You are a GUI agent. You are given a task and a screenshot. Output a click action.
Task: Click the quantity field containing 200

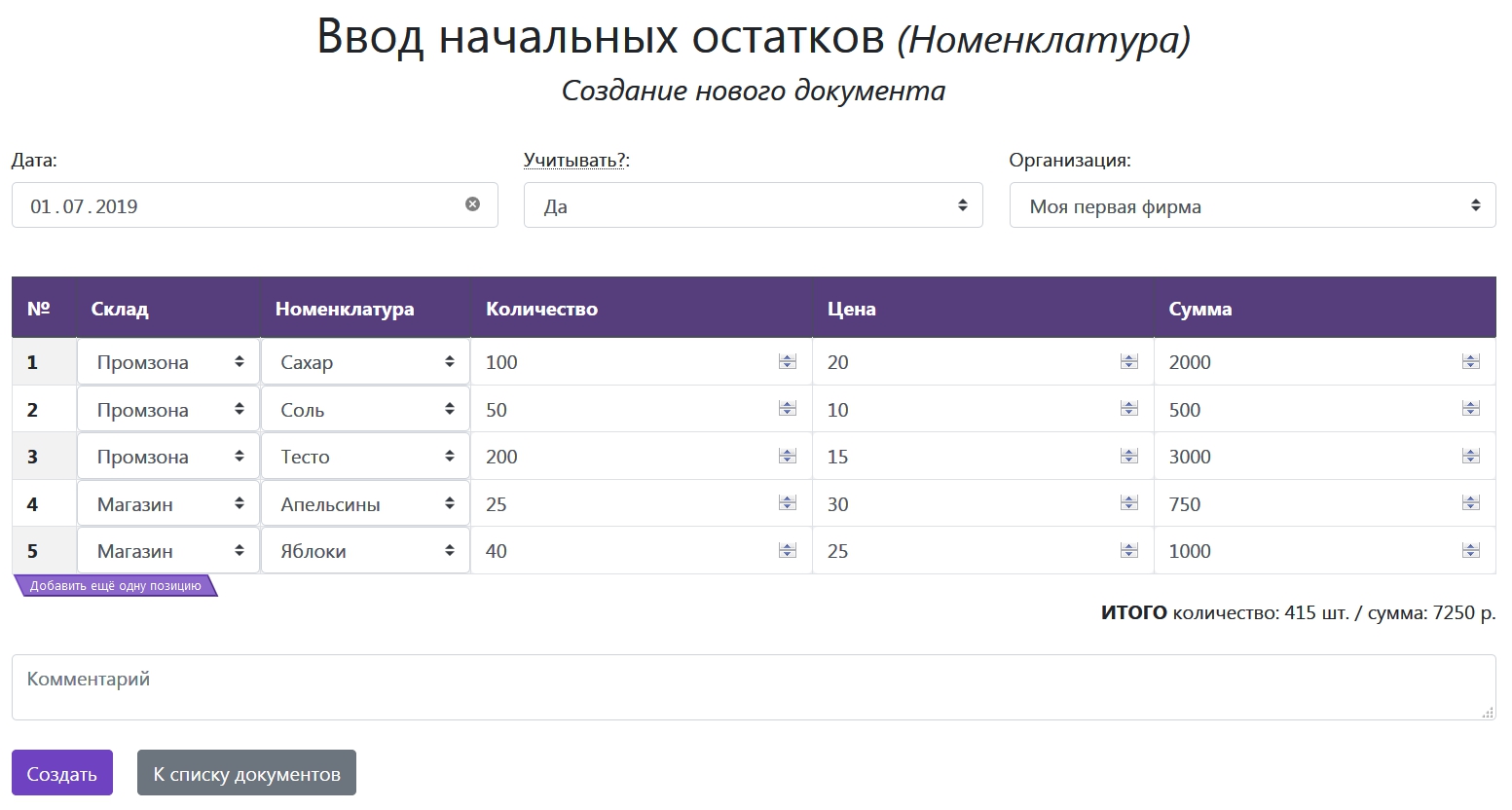623,457
